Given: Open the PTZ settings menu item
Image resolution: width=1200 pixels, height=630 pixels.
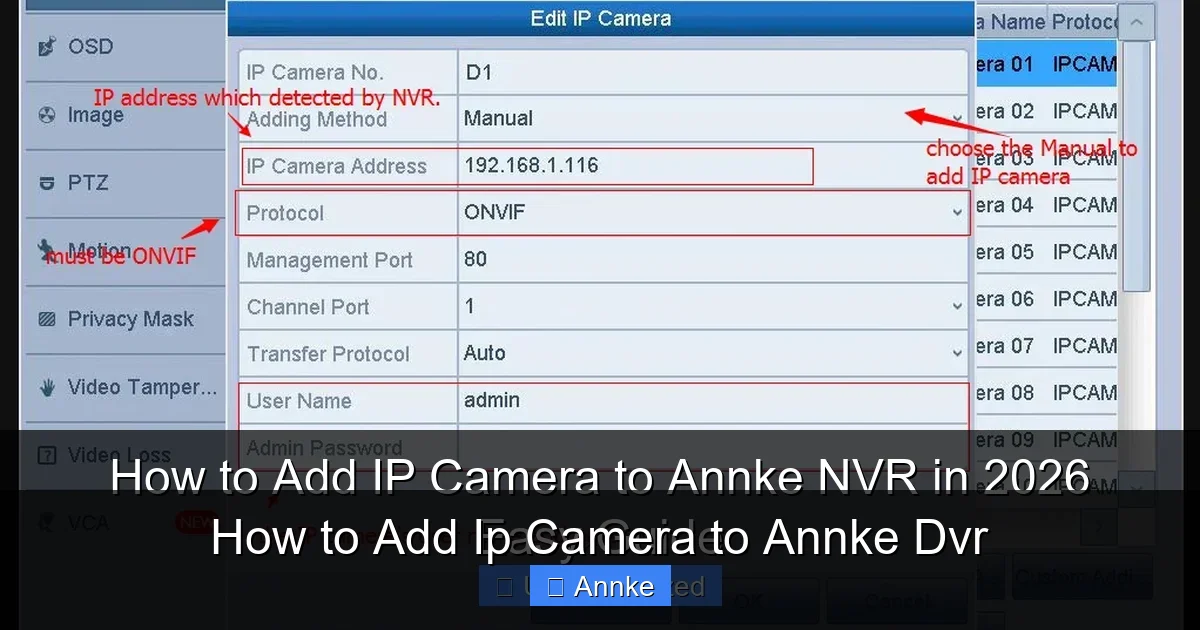Looking at the screenshot, I should (x=124, y=183).
